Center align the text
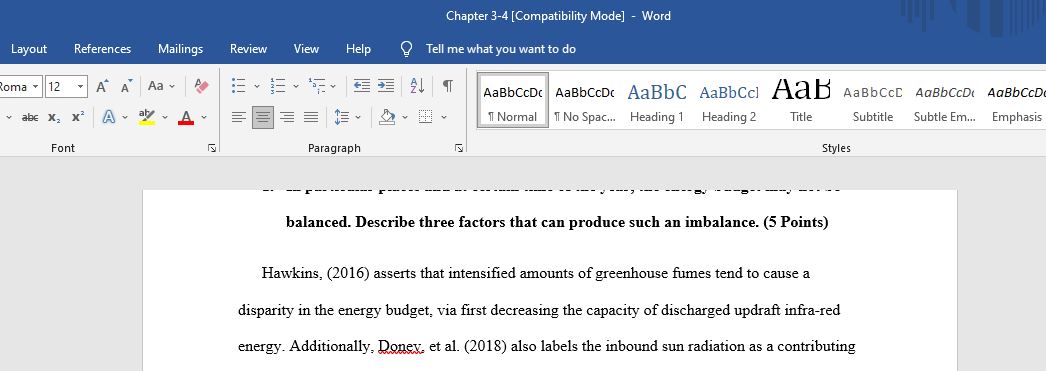1046x371 pixels. tap(263, 117)
